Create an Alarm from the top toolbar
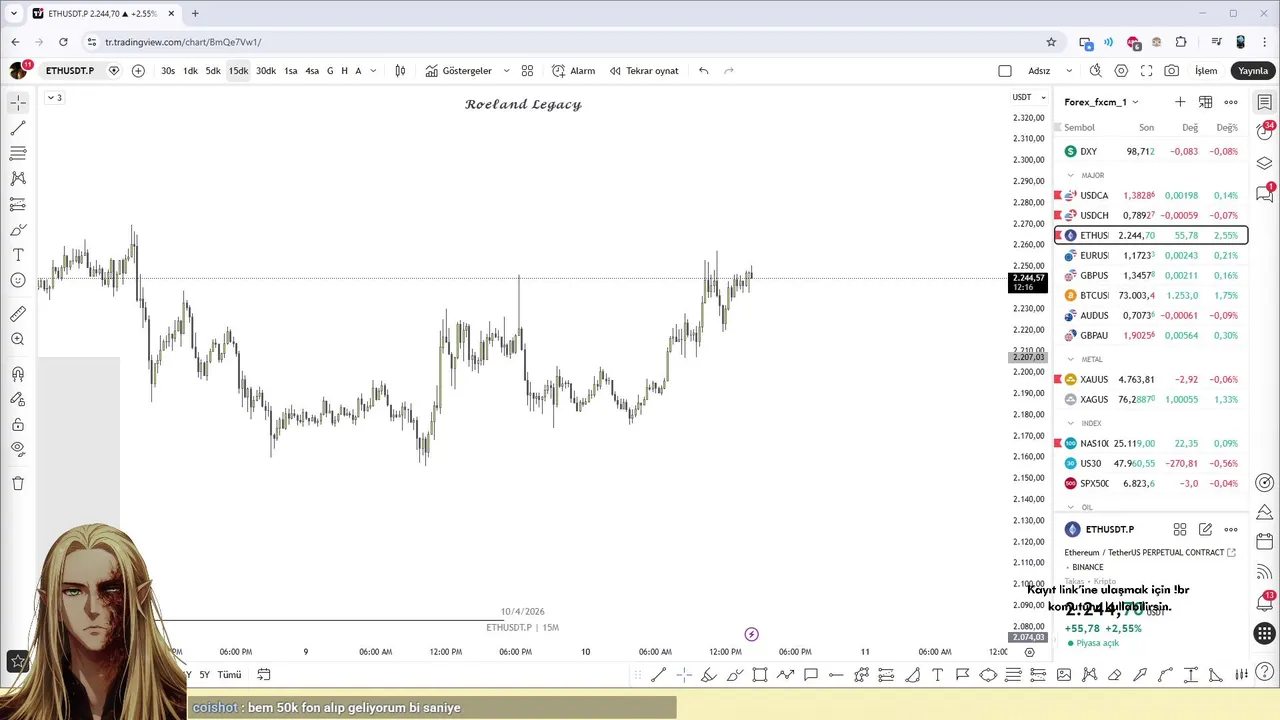Screen dimensions: 1280x720 (x=574, y=71)
